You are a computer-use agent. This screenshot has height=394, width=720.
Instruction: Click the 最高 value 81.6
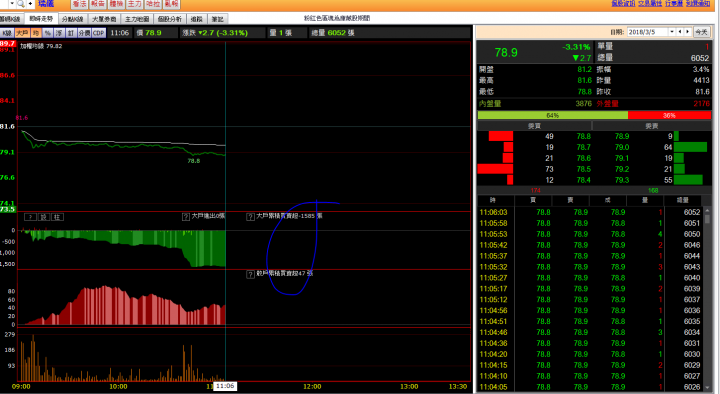tap(585, 80)
